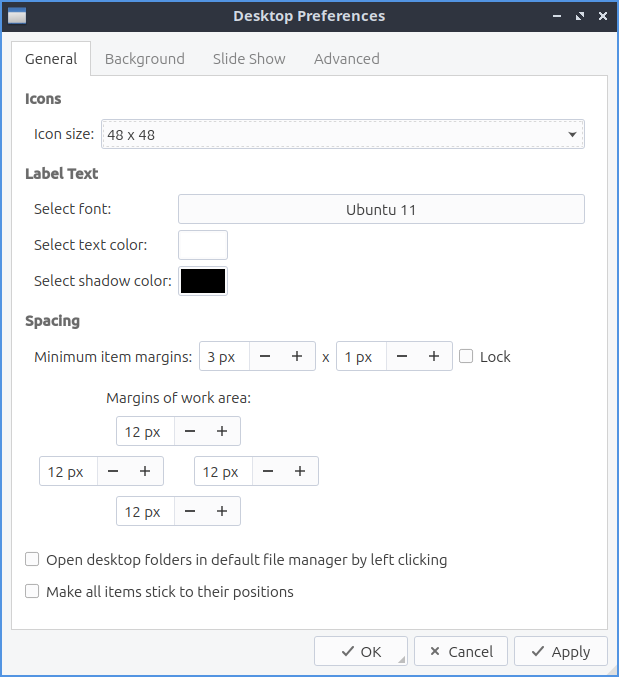Increase the top work area margin
Screen dimensions: 619x677
coord(222,432)
